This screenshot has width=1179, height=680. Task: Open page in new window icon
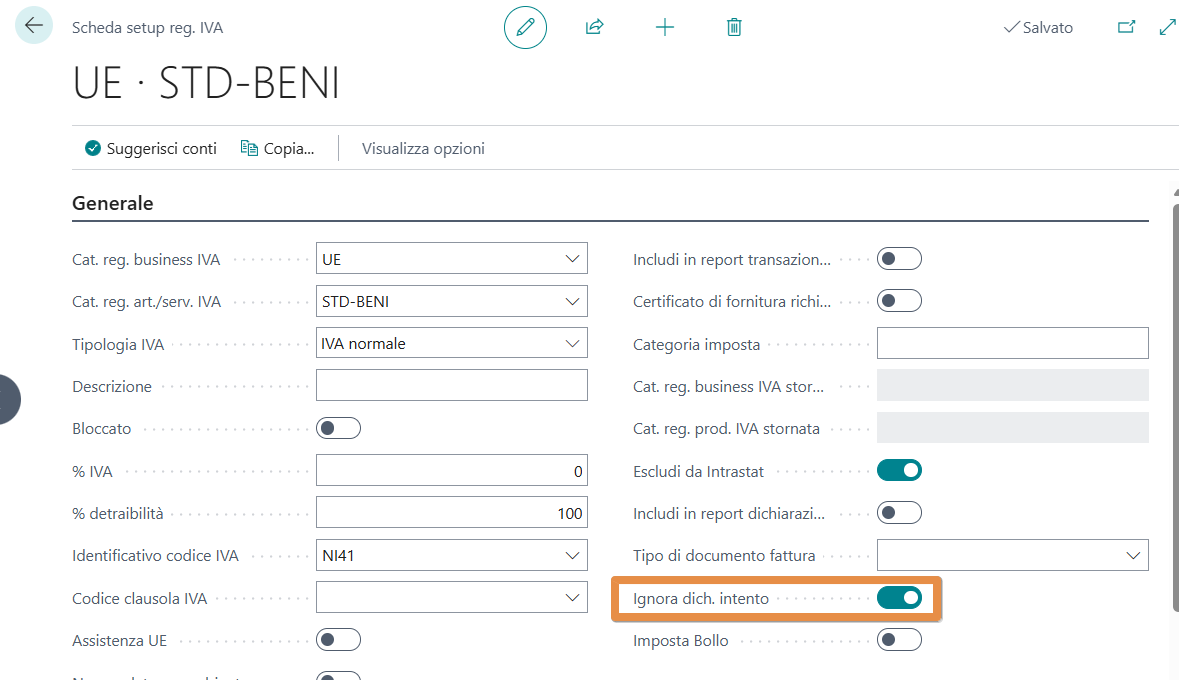tap(1127, 28)
